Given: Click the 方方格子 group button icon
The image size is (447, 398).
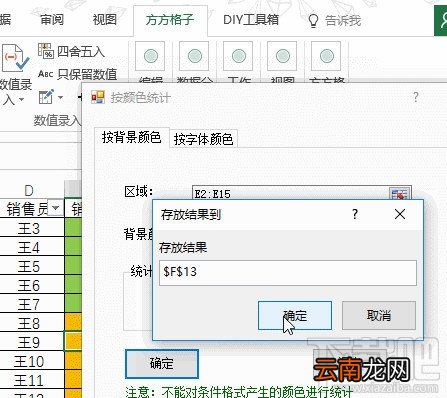Looking at the screenshot, I should click(x=326, y=56).
